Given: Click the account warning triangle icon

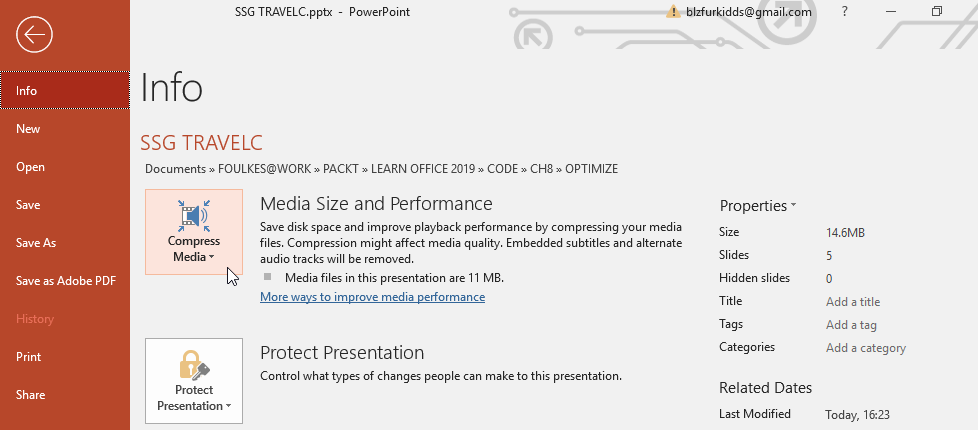Looking at the screenshot, I should point(673,12).
